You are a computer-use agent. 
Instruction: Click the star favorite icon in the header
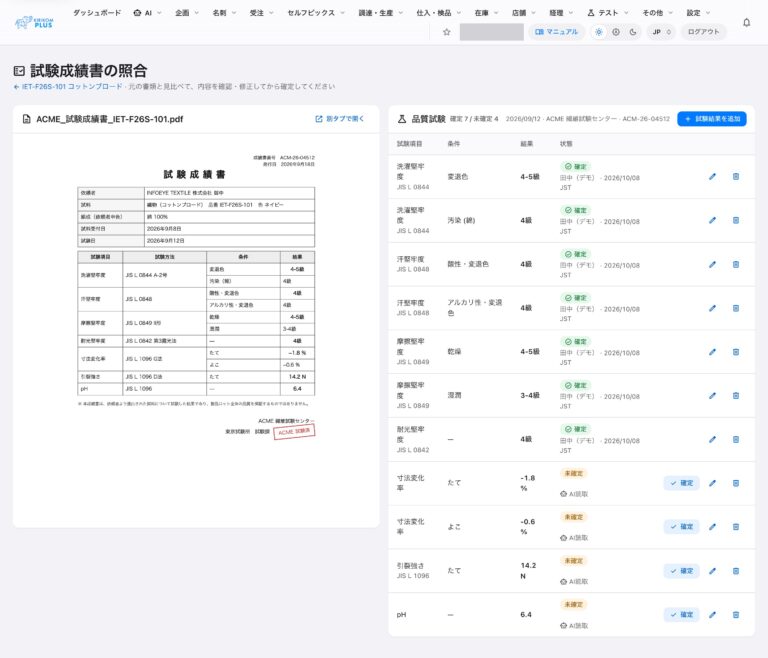pos(446,32)
